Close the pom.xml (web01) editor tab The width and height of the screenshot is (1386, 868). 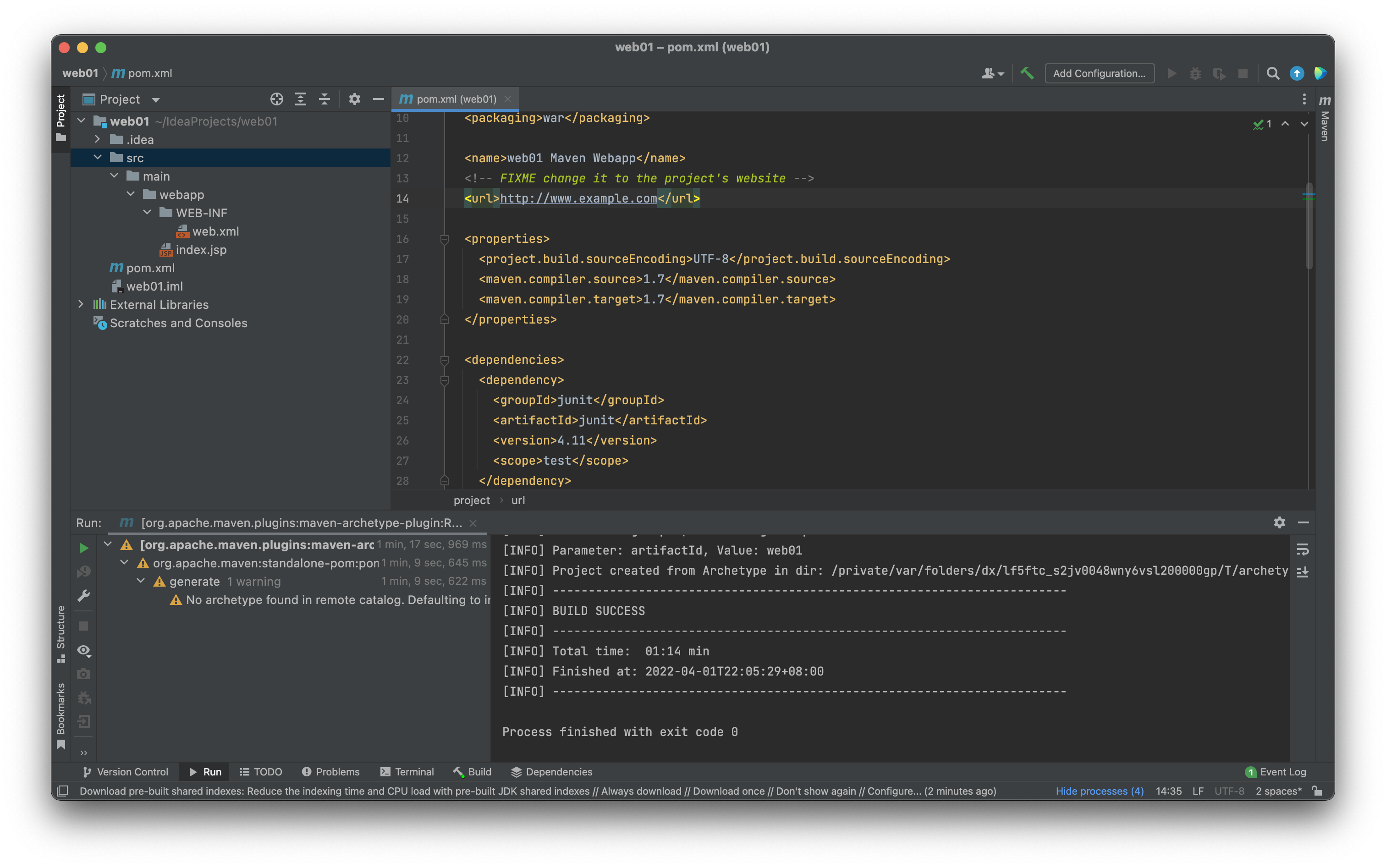click(507, 99)
